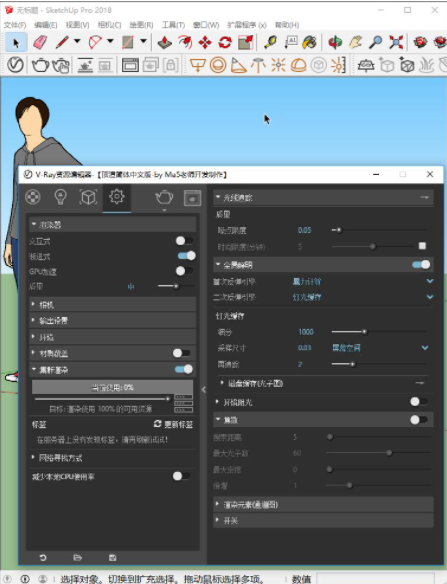Expand the environment section
This screenshot has height=584, width=447.
click(x=112, y=337)
